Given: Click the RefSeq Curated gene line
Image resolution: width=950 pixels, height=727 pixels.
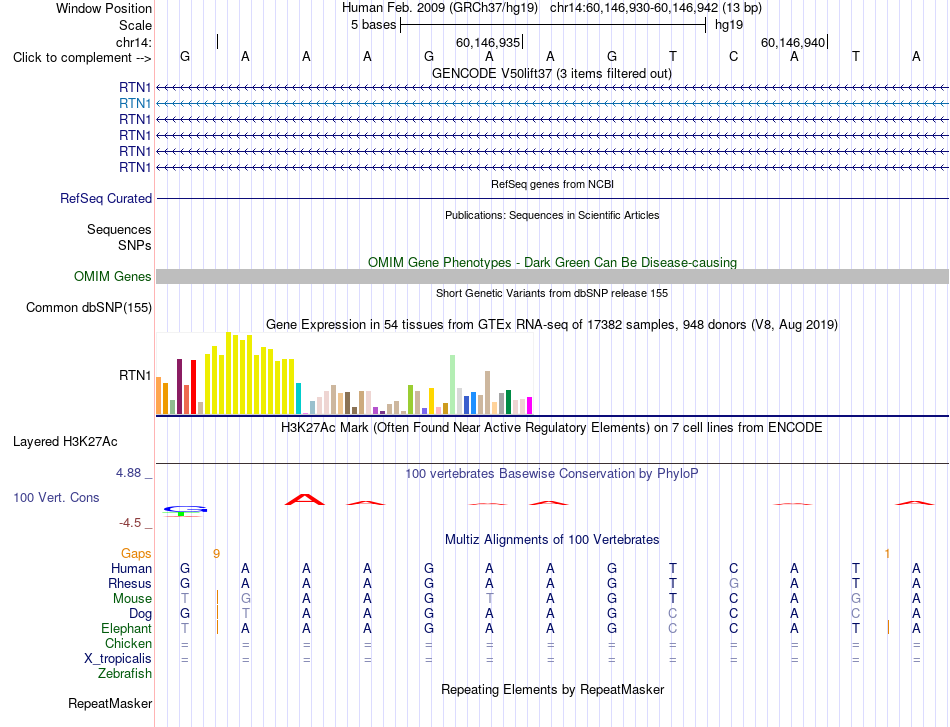Looking at the screenshot, I should click(x=552, y=198).
